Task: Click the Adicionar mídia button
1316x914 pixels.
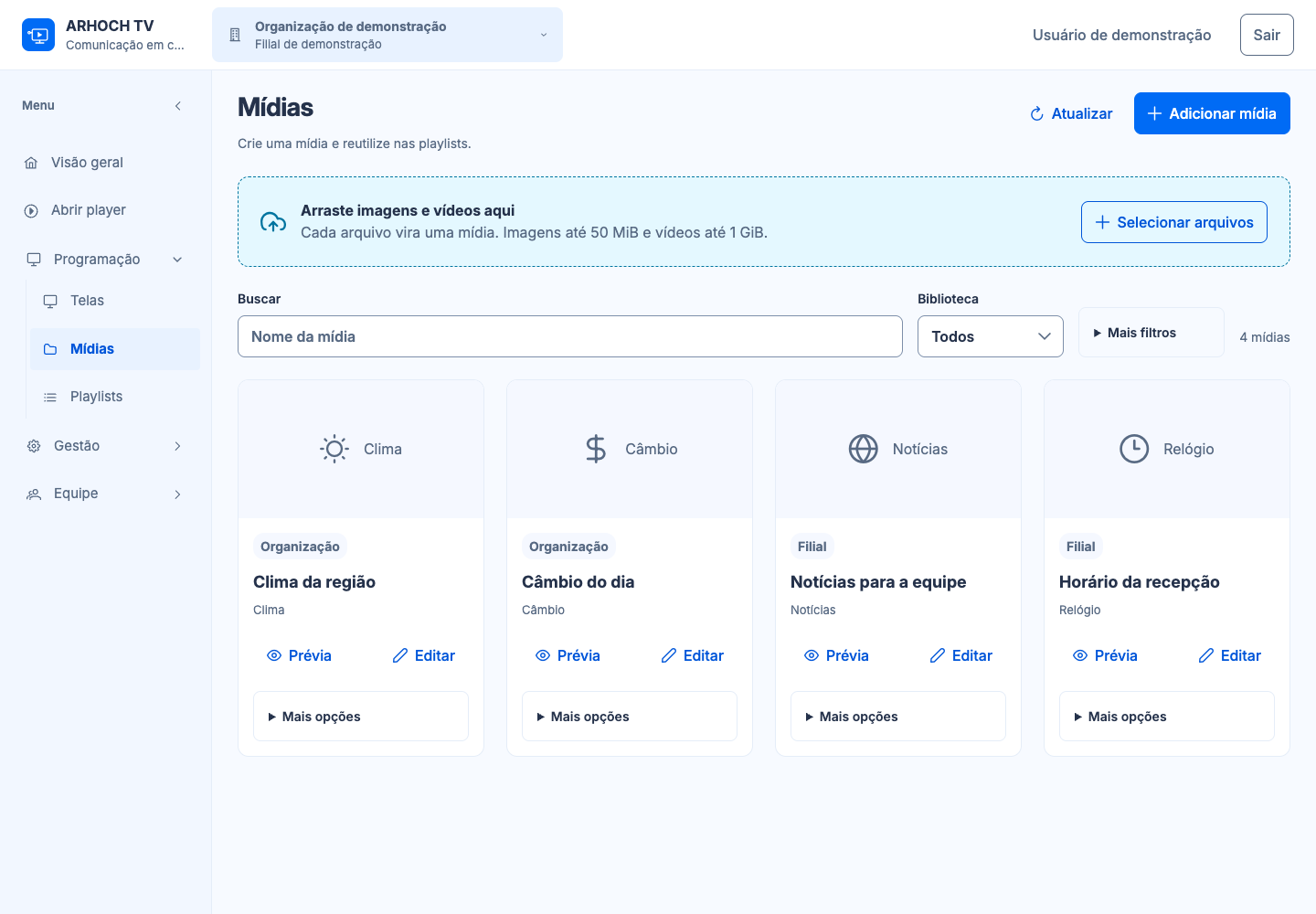Action: click(1212, 113)
